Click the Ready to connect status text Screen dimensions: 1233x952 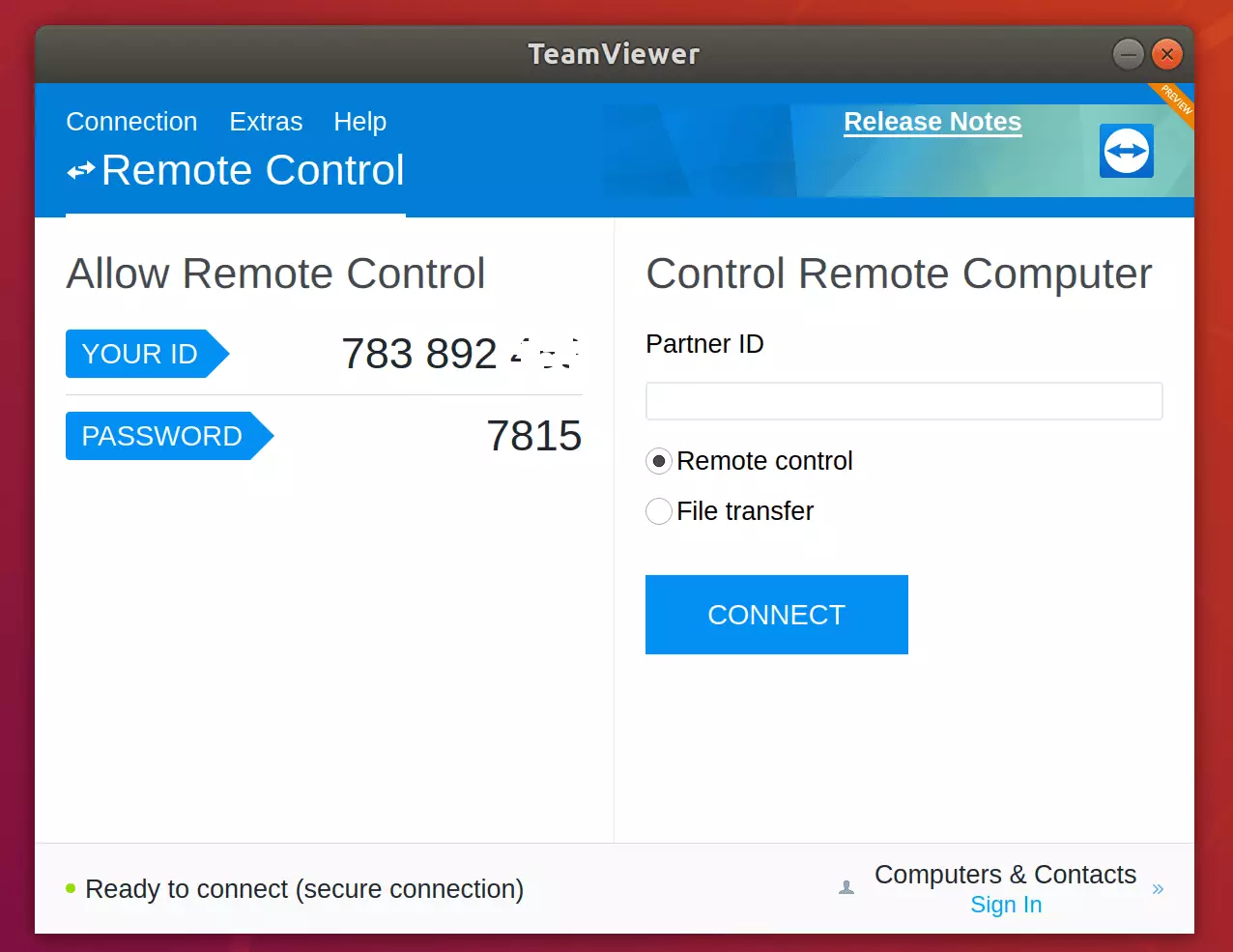(x=304, y=889)
